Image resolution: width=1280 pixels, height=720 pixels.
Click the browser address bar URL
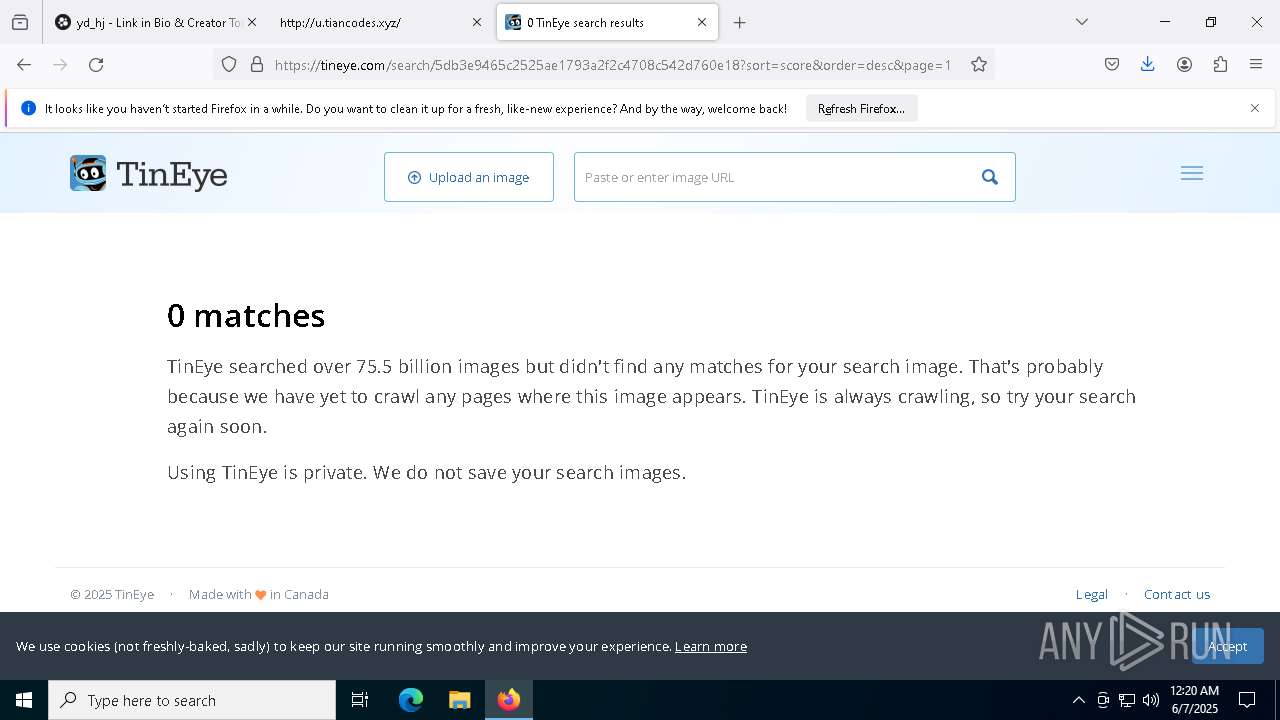tap(613, 65)
